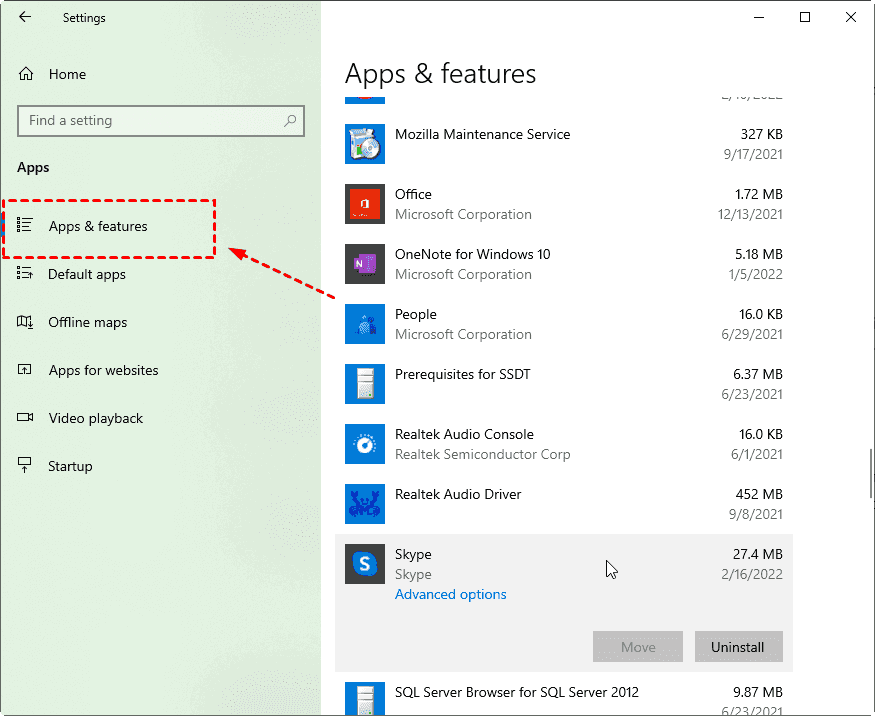Click the Realtek Audio Driver size 452 MB
This screenshot has height=716, width=875.
pos(759,494)
